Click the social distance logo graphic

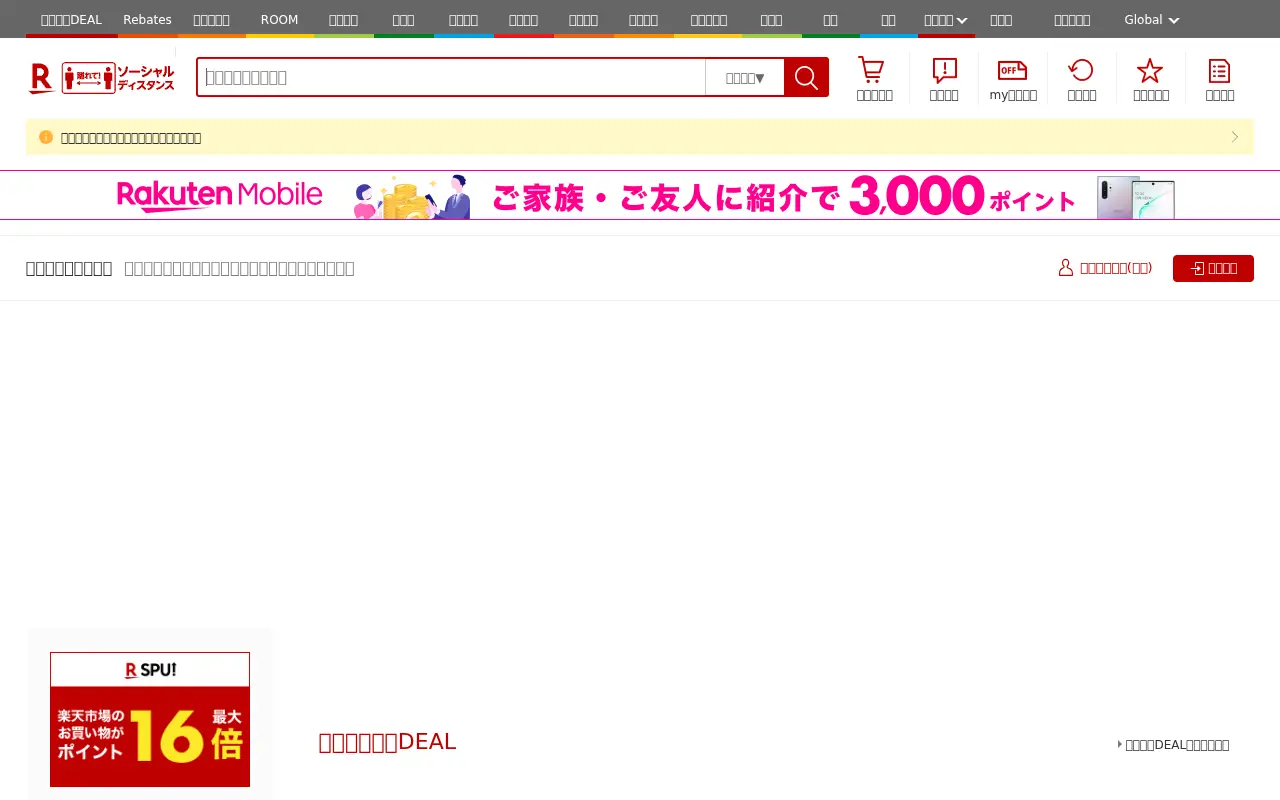coord(118,78)
